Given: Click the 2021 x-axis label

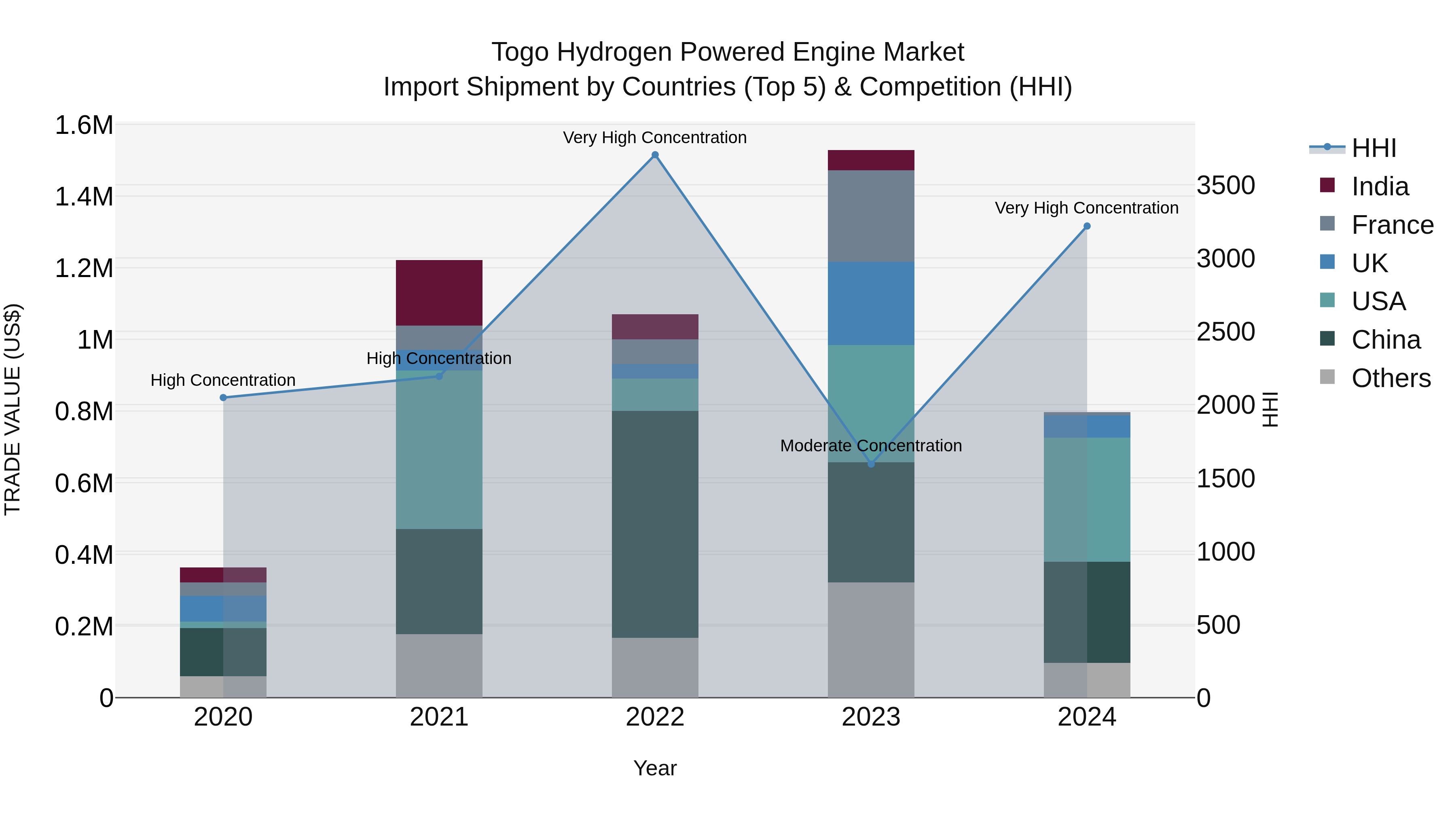Looking at the screenshot, I should 439,717.
